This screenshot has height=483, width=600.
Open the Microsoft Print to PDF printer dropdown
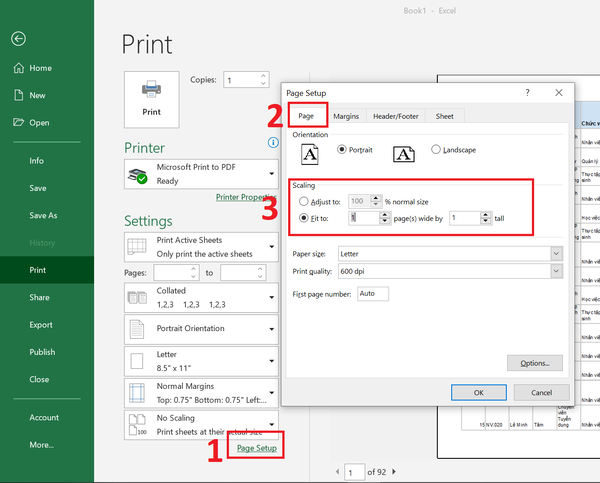pyautogui.click(x=201, y=174)
